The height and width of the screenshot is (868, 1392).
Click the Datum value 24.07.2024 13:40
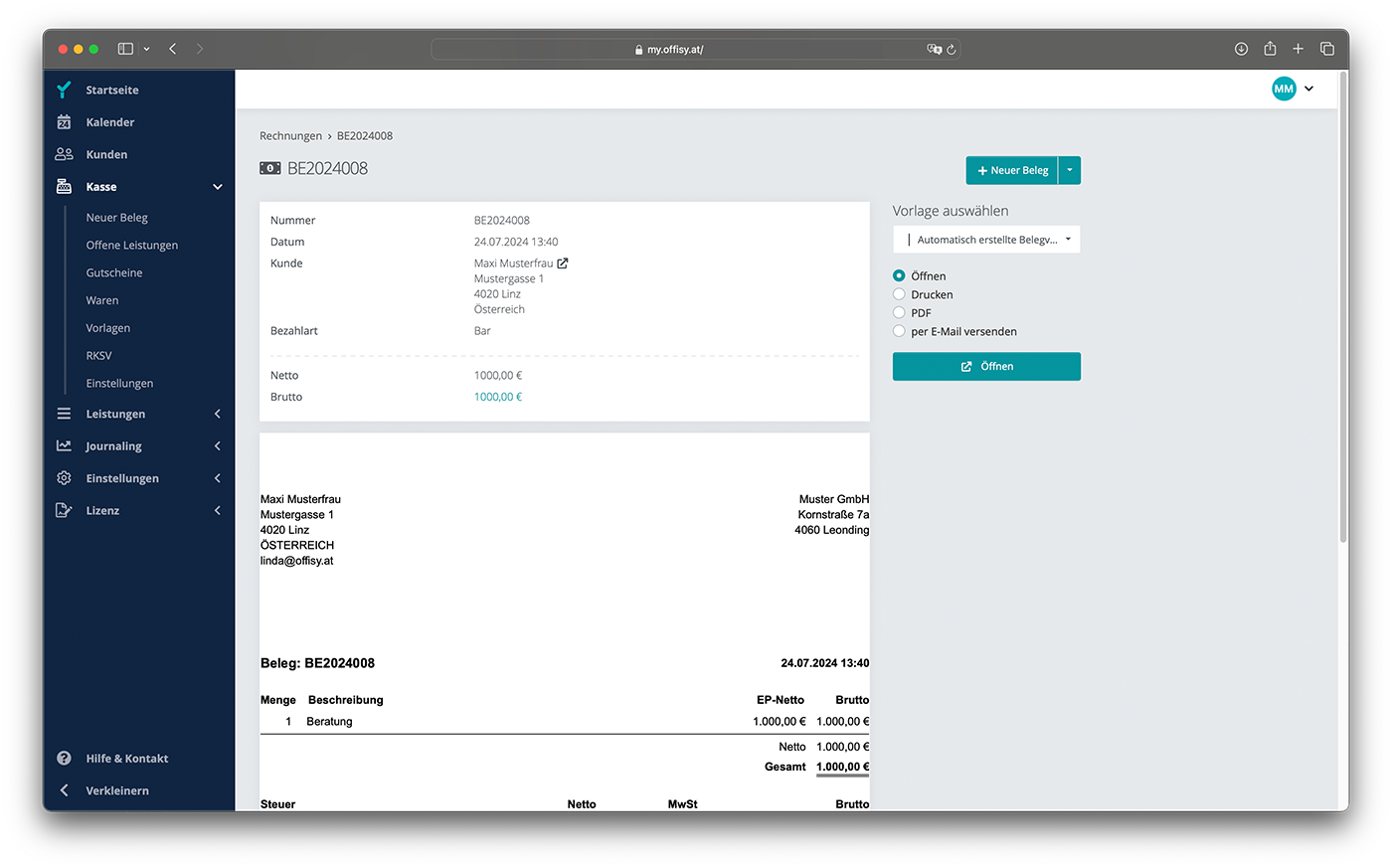pyautogui.click(x=516, y=242)
